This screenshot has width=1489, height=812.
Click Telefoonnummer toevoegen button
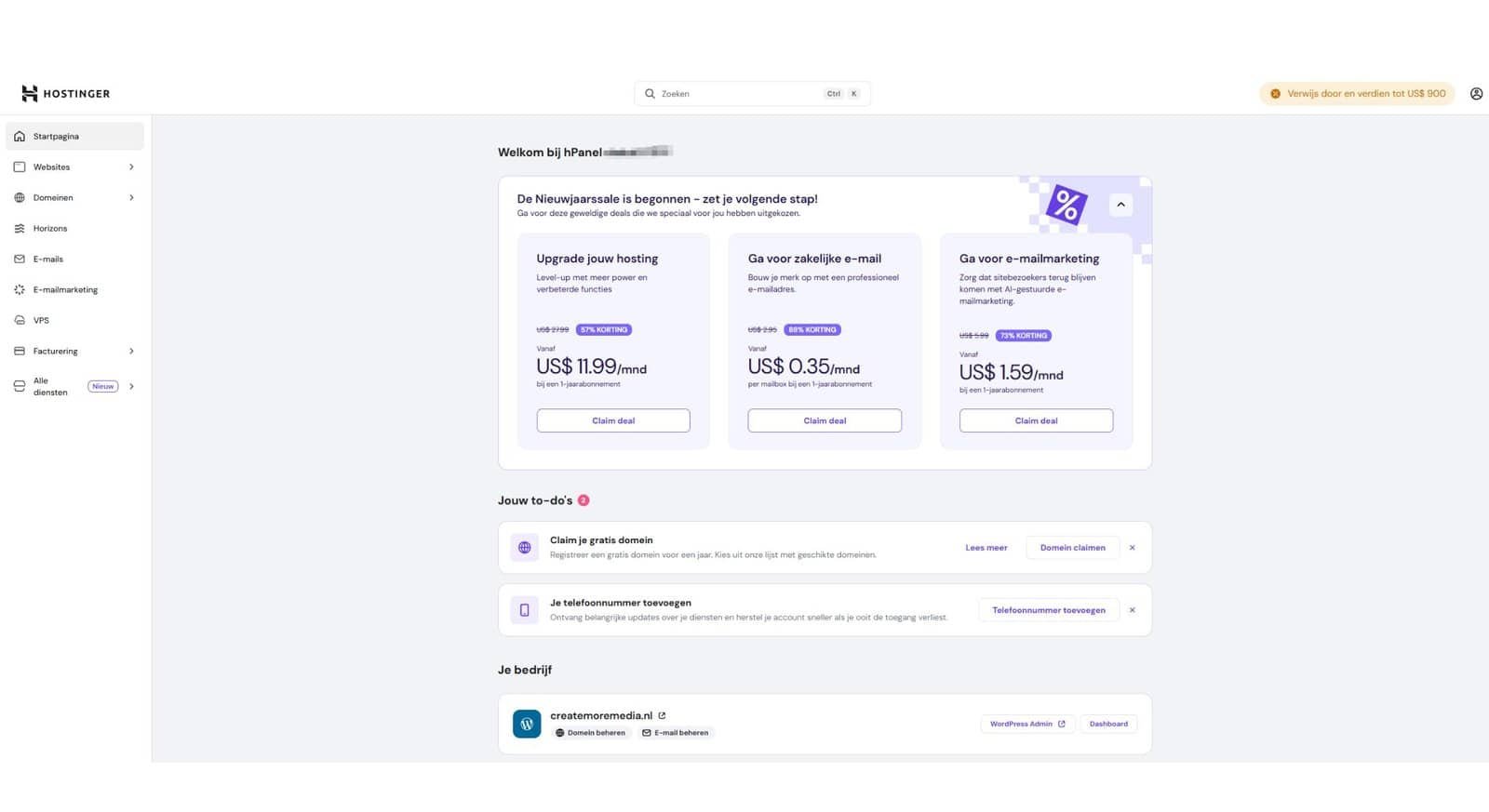click(1048, 610)
